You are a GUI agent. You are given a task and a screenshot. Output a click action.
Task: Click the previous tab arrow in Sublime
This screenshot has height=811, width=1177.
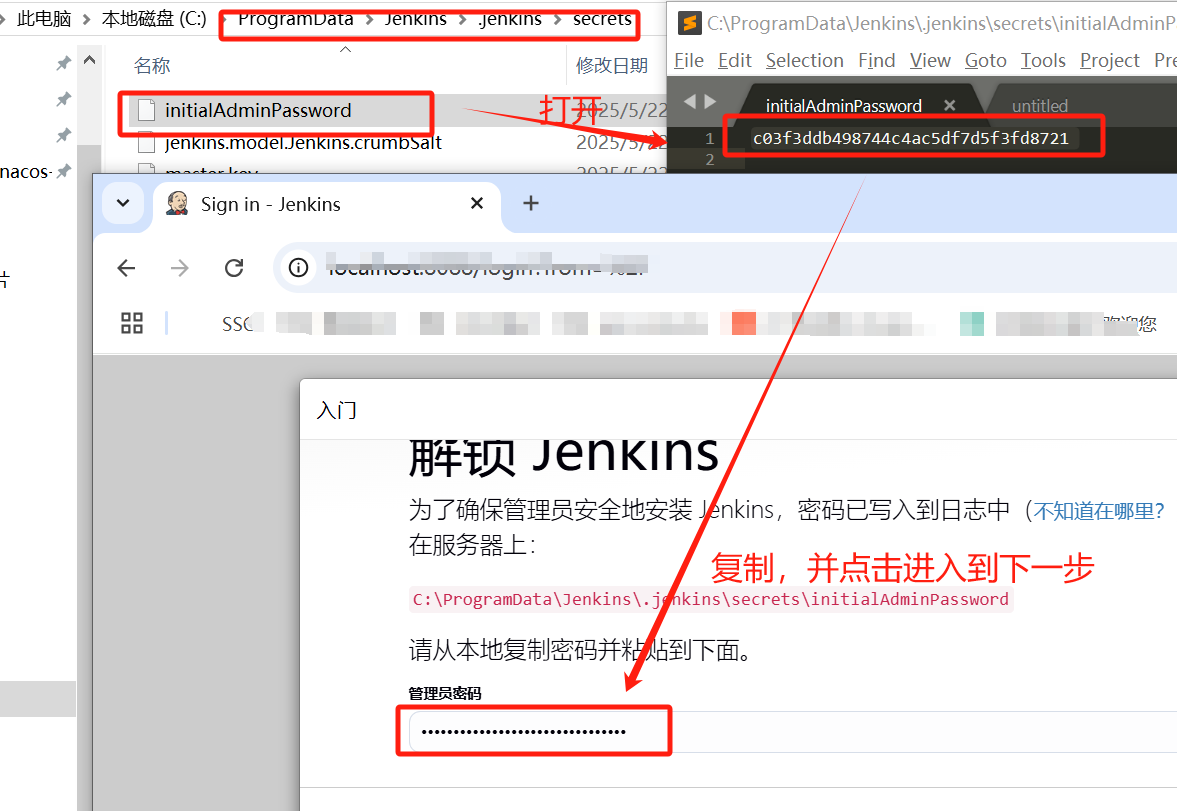(690, 101)
